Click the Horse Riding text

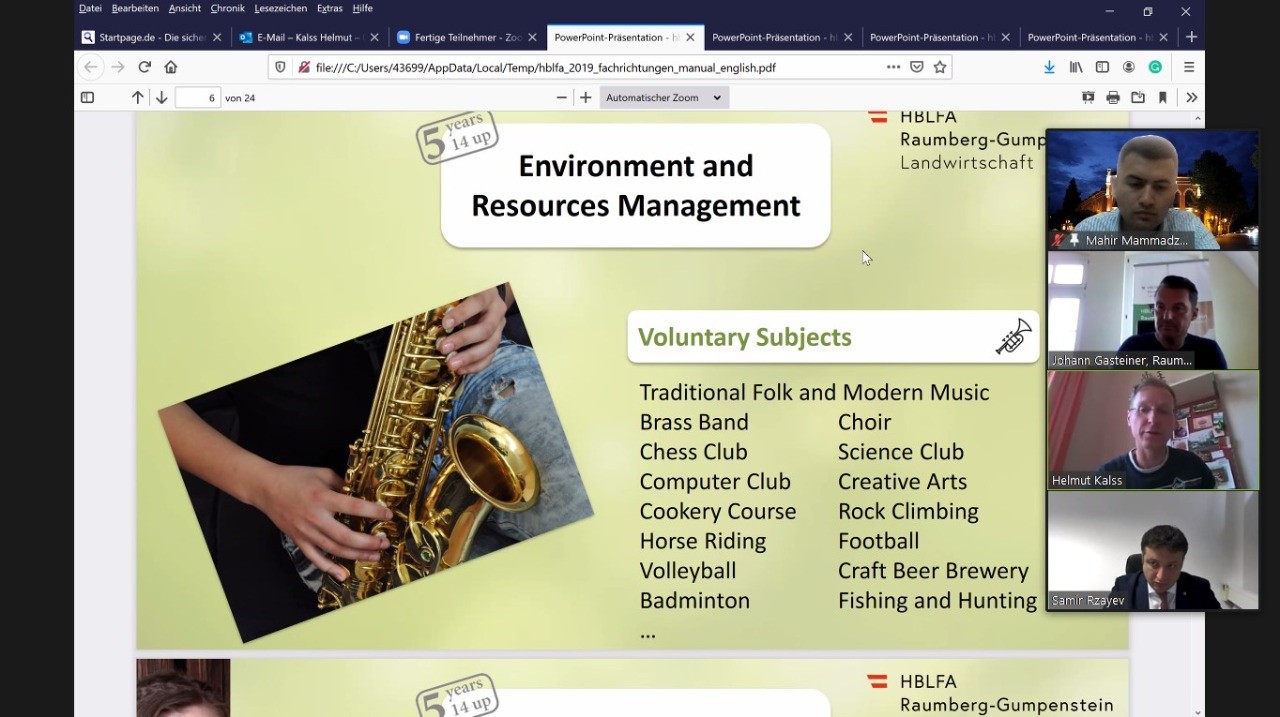[x=703, y=541]
